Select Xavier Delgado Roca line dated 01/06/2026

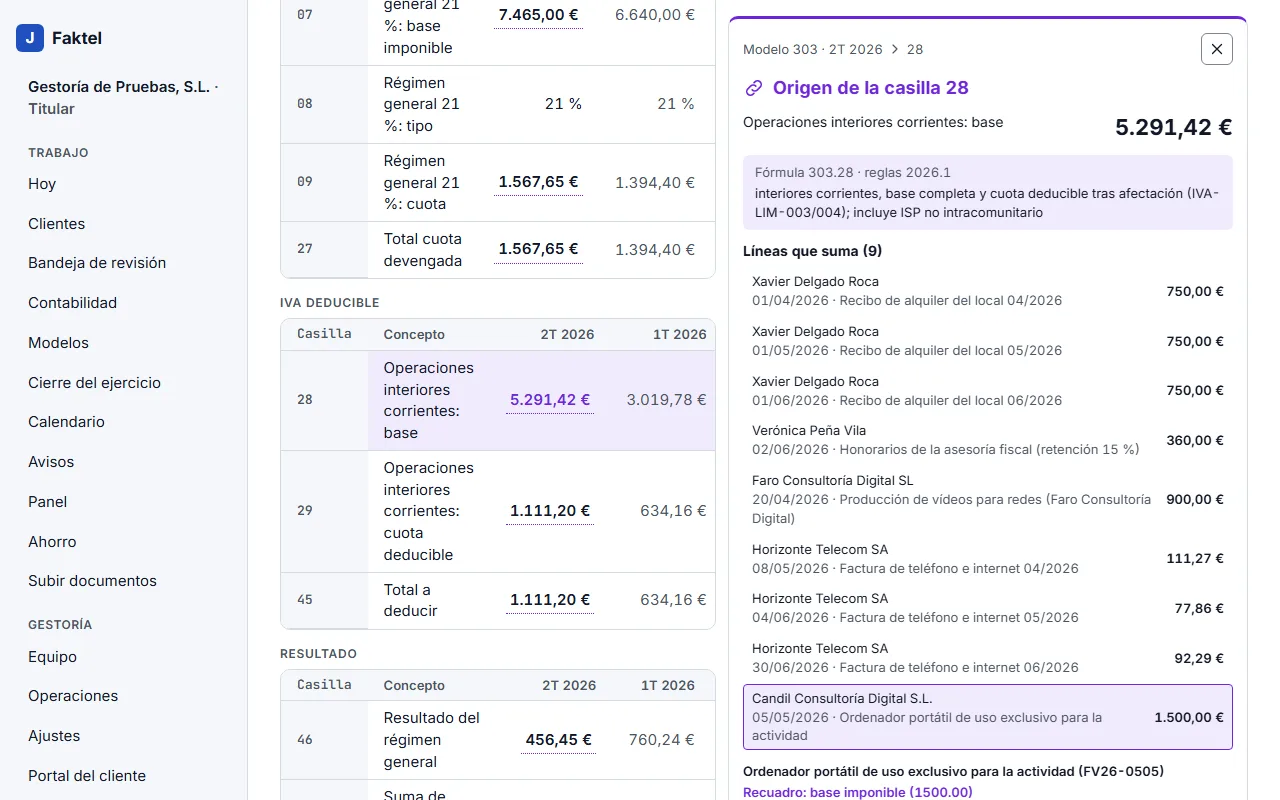tap(988, 391)
